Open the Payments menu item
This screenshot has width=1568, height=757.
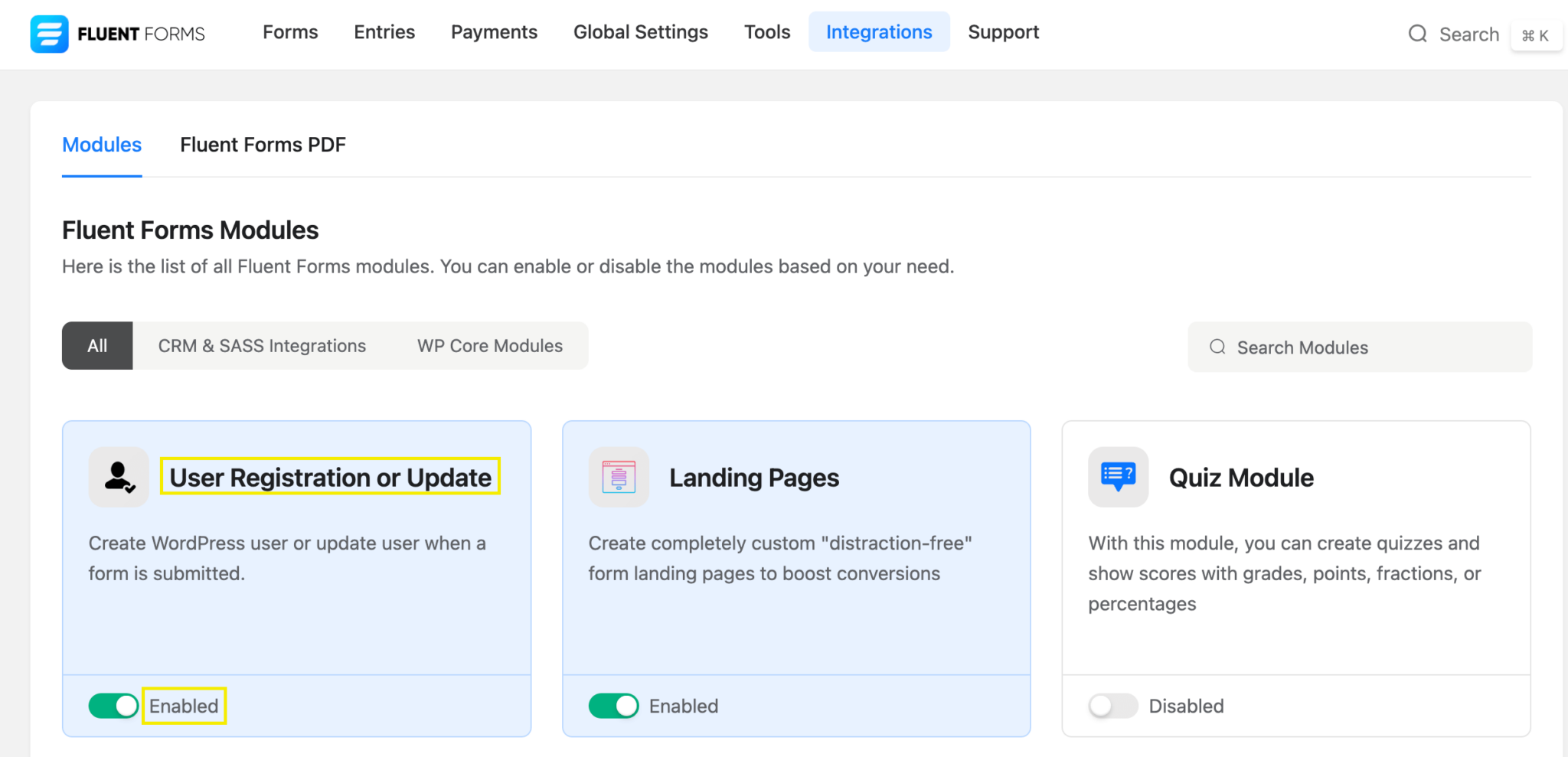[x=494, y=32]
